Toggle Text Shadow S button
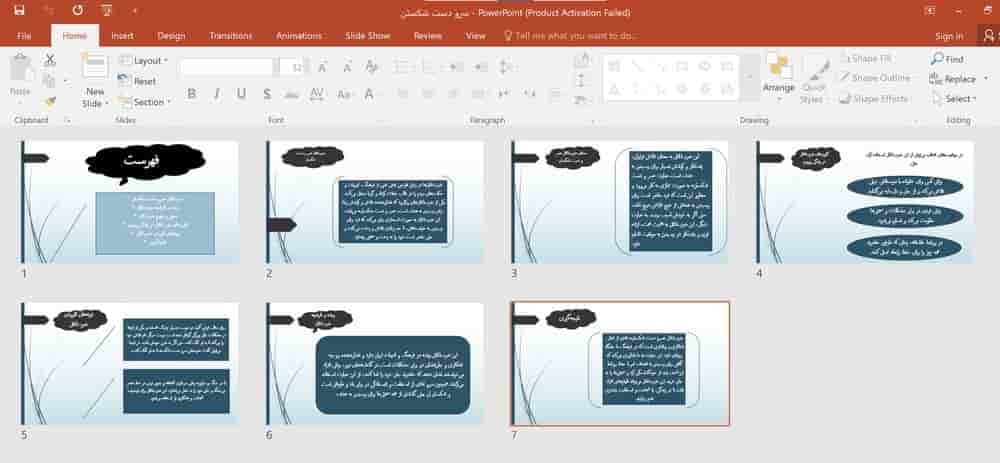The image size is (1000, 463). click(267, 94)
